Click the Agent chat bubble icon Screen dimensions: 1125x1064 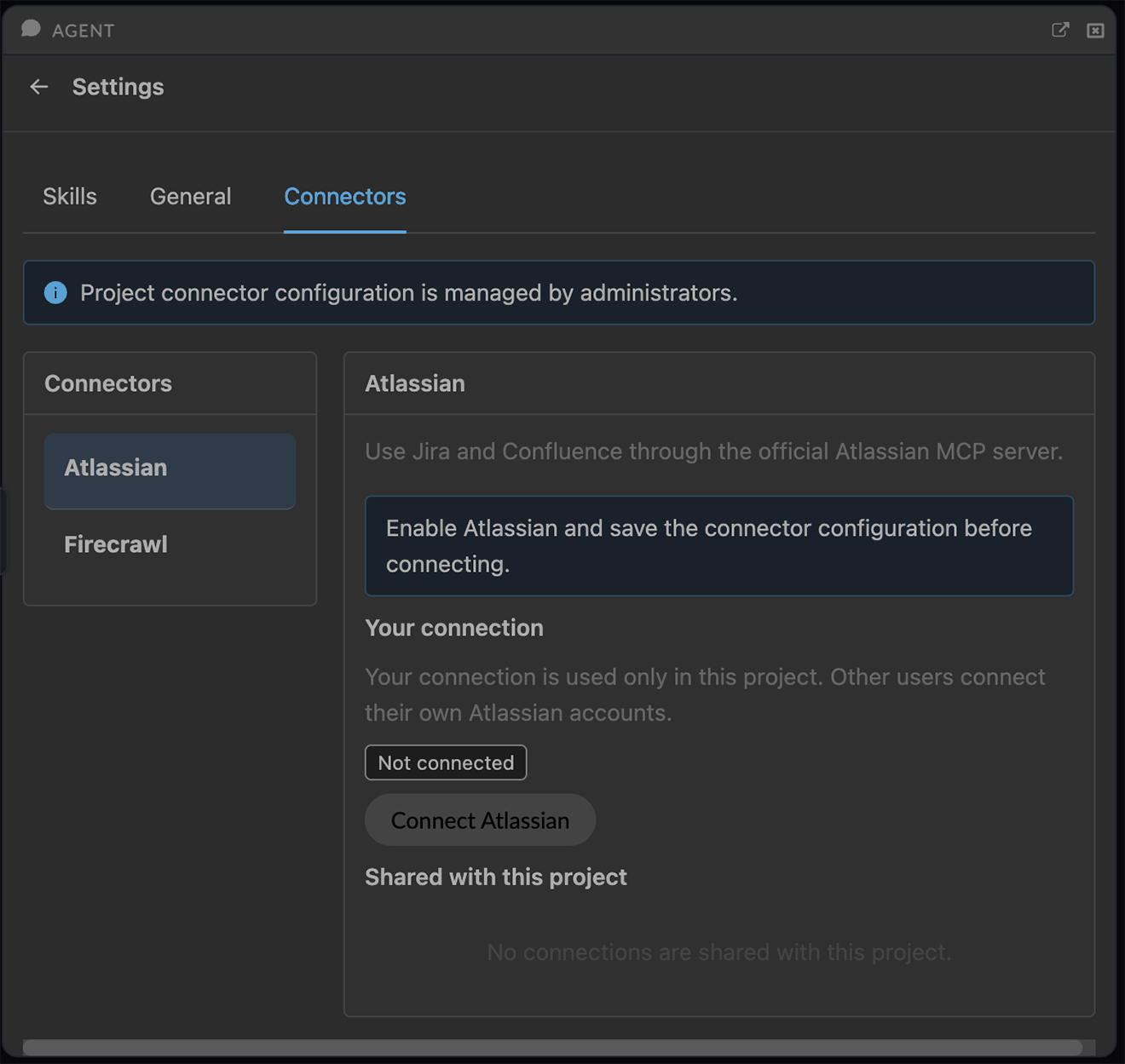click(31, 29)
